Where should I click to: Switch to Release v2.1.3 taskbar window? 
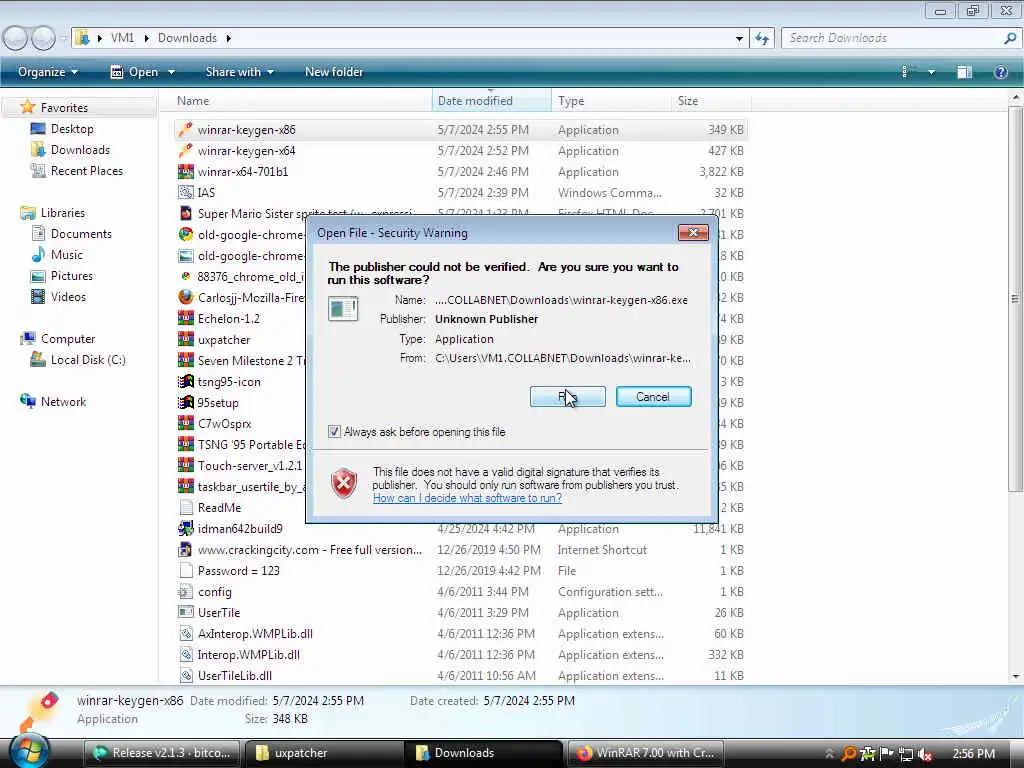(162, 753)
